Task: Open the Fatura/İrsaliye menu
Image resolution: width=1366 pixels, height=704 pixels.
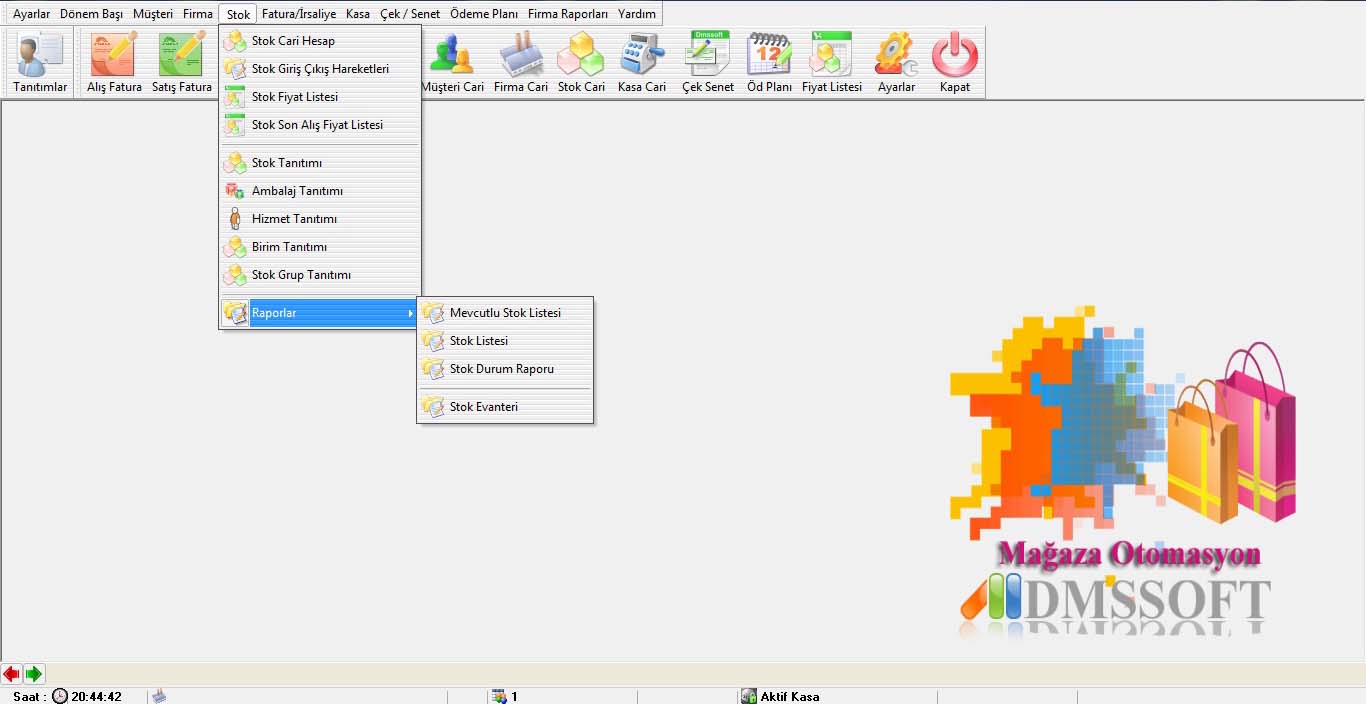Action: tap(298, 14)
